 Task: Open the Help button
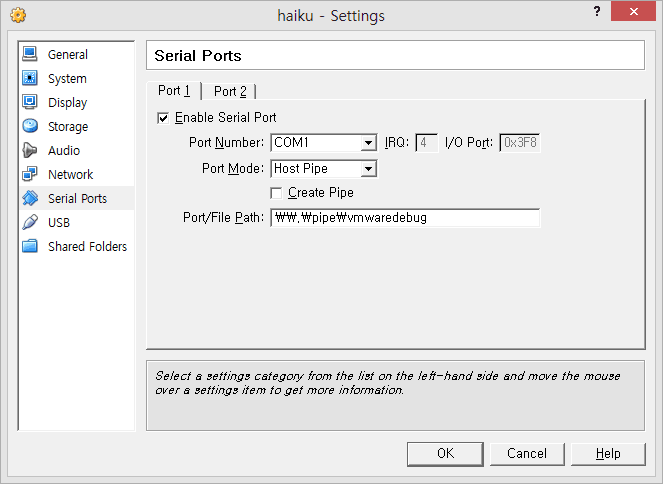[608, 453]
